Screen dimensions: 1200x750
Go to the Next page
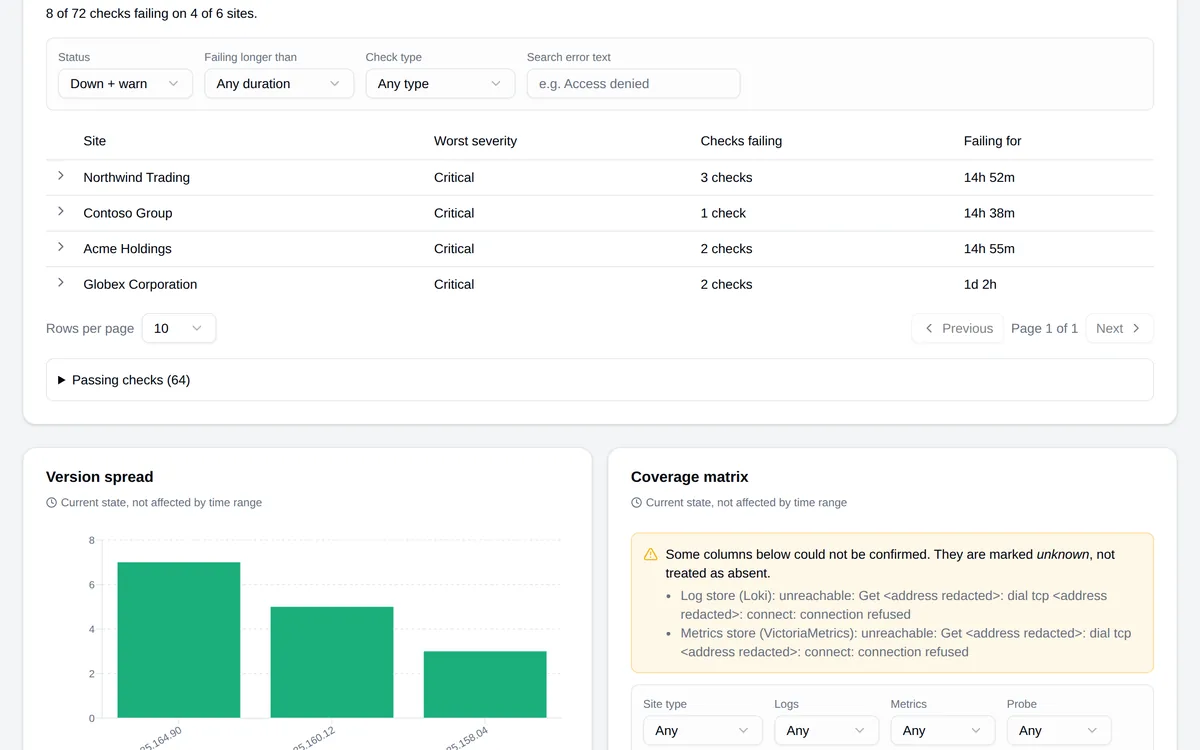[1119, 328]
